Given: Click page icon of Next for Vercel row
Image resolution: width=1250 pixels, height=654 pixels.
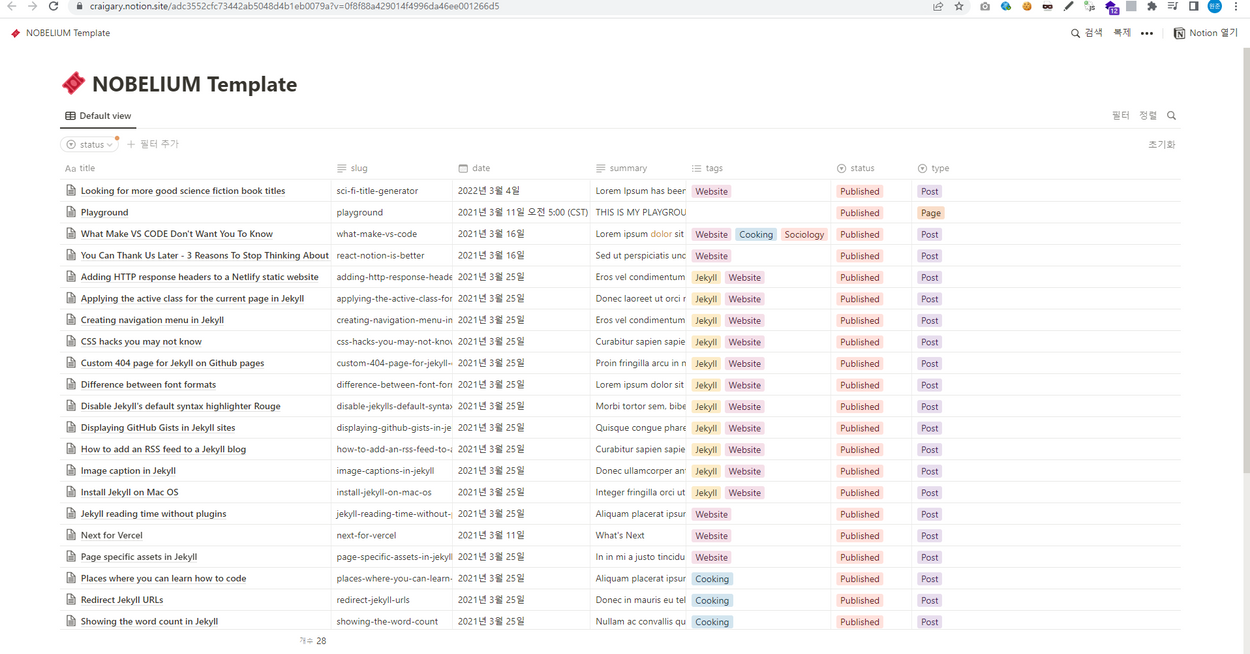Looking at the screenshot, I should click(x=71, y=535).
